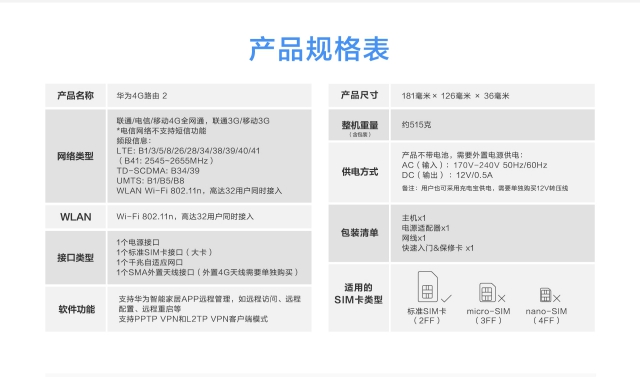Click the 包装清单 label cell

(x=359, y=233)
